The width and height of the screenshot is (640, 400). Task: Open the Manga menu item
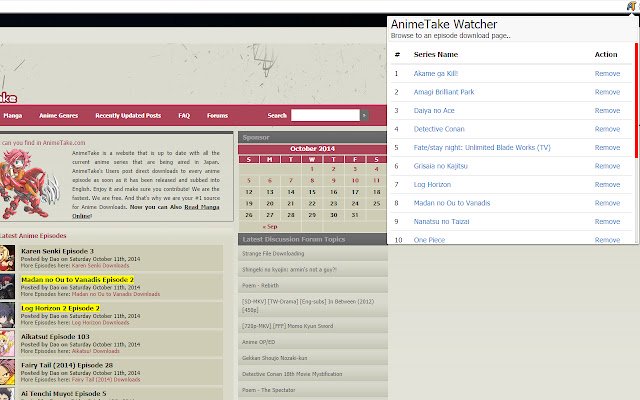coord(13,116)
